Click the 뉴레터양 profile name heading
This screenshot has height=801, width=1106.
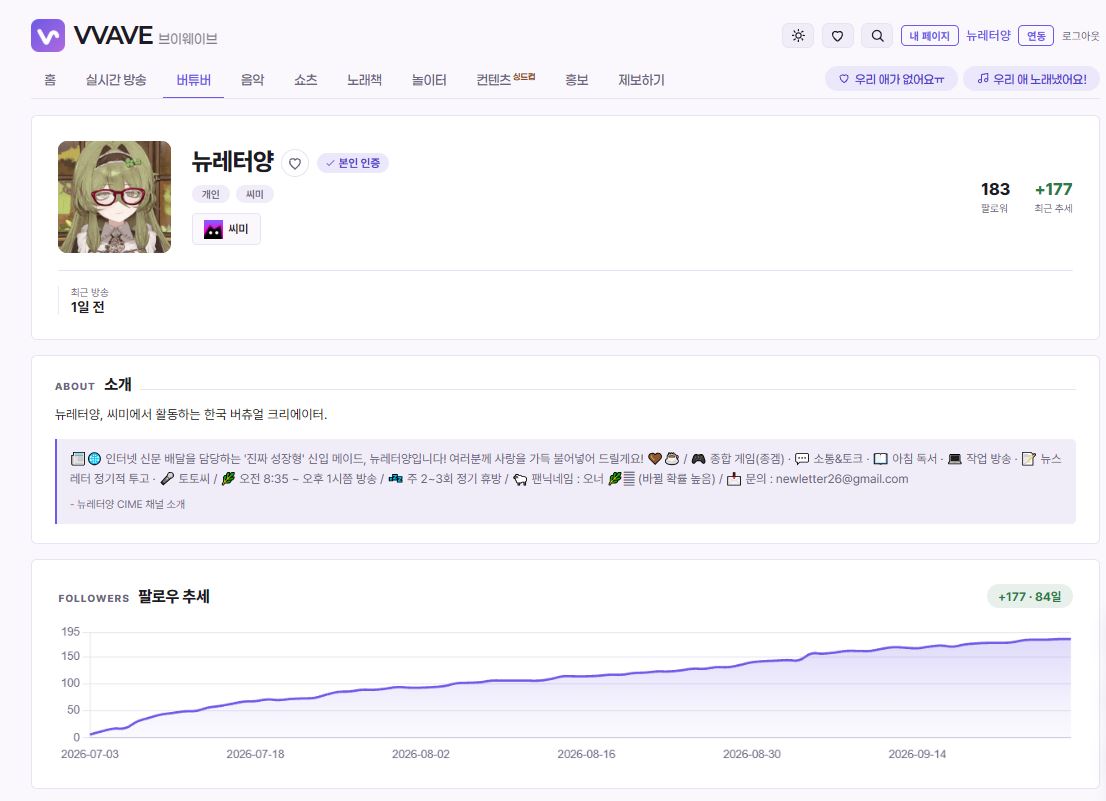pyautogui.click(x=233, y=161)
